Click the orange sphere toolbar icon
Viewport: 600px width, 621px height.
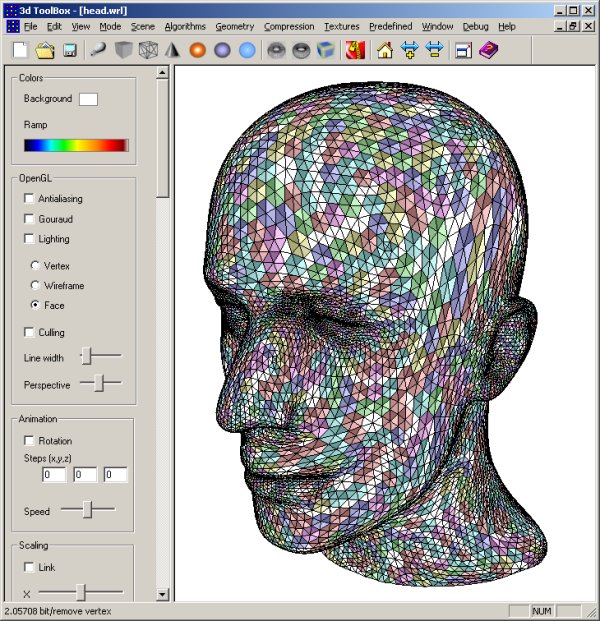(x=197, y=50)
